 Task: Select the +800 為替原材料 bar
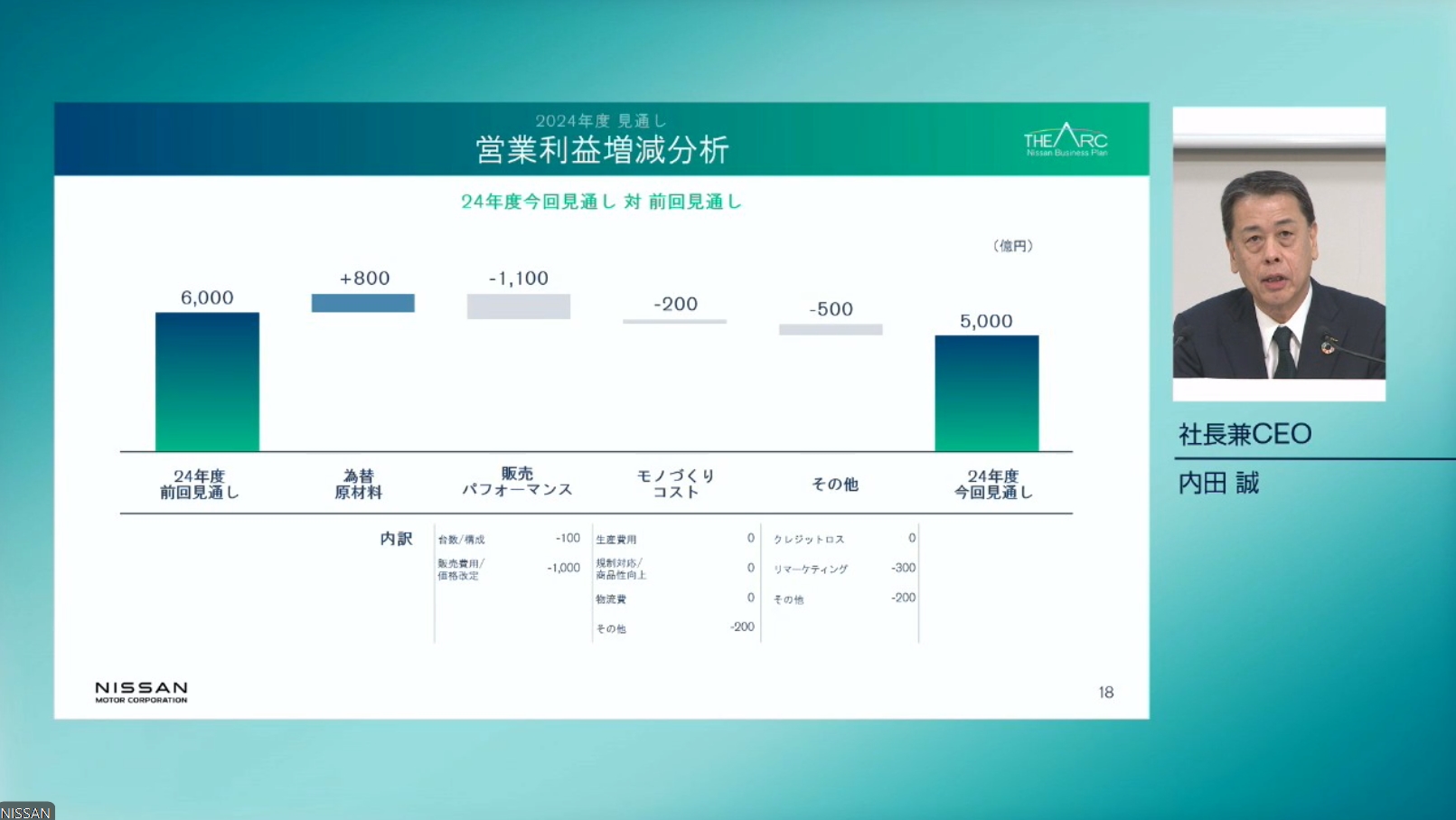tap(362, 304)
